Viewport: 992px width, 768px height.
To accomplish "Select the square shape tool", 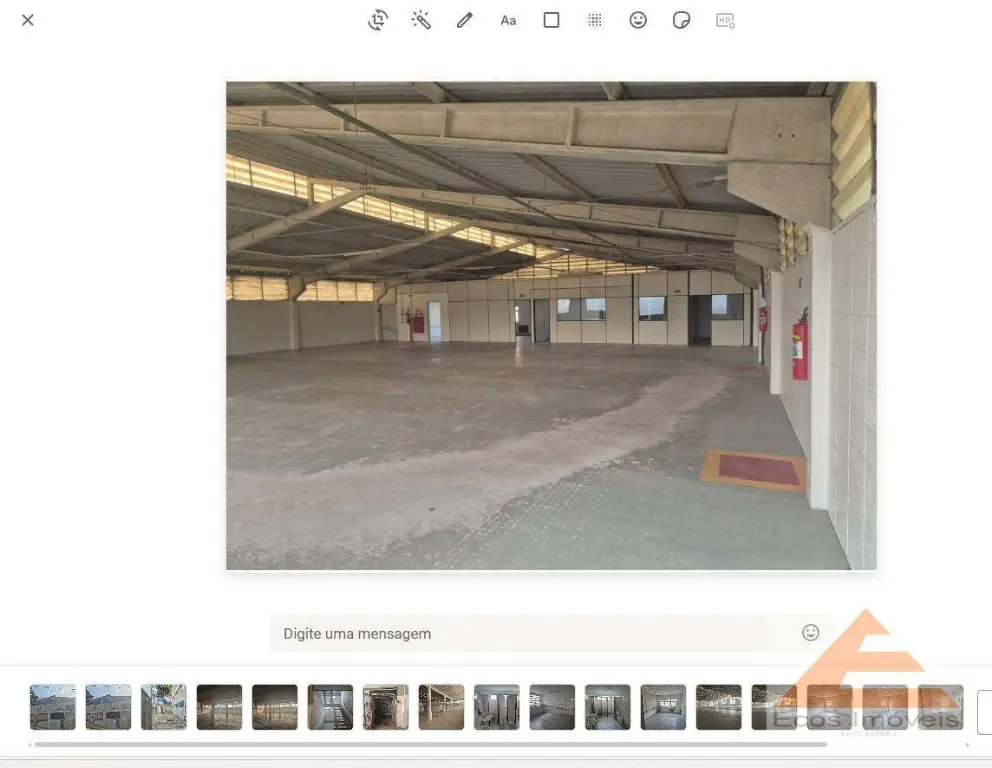I will pos(551,20).
